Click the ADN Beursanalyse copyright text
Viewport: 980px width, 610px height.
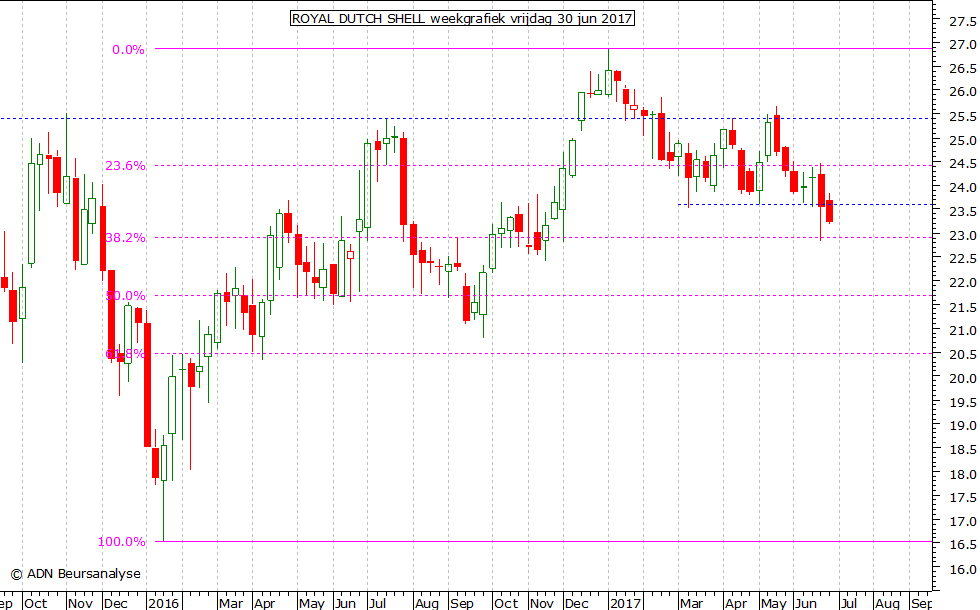[76, 573]
